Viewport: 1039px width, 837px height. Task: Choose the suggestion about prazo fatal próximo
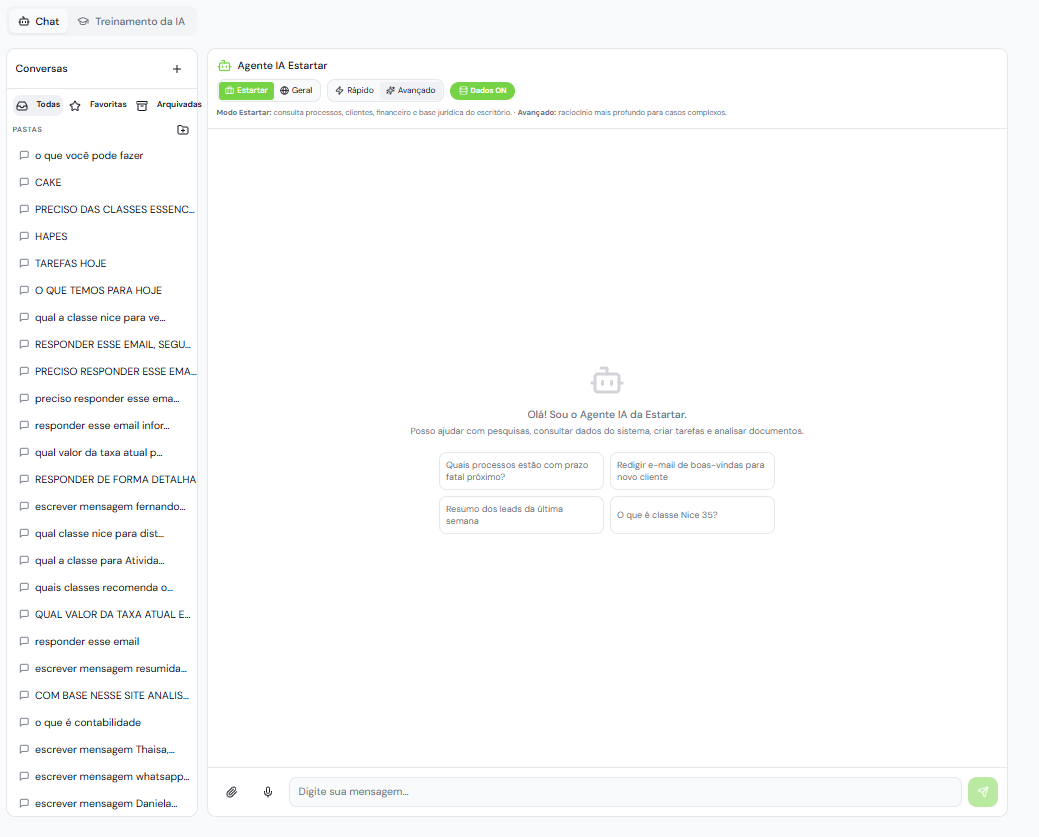pos(521,471)
